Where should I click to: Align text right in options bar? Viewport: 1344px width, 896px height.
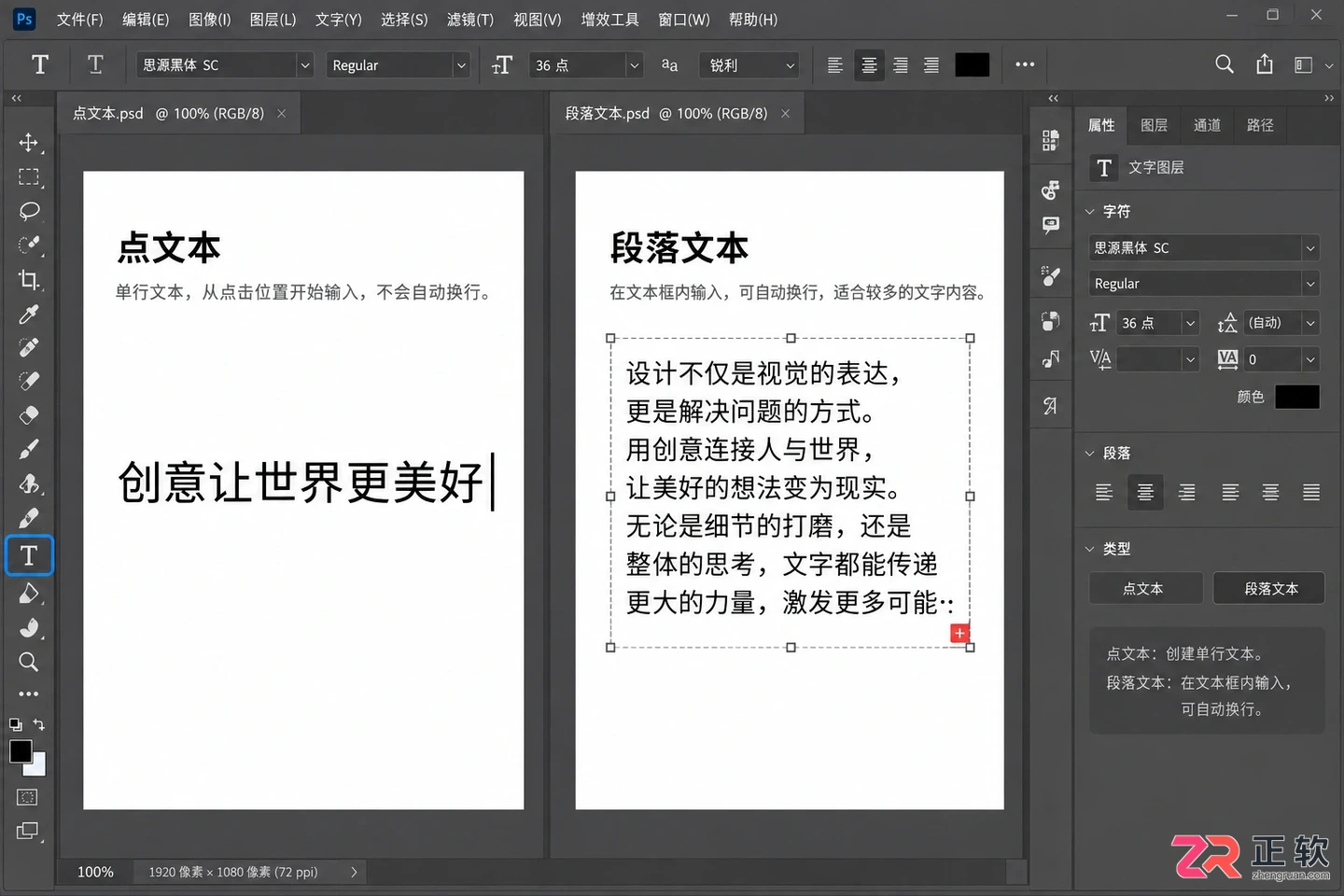pos(901,64)
